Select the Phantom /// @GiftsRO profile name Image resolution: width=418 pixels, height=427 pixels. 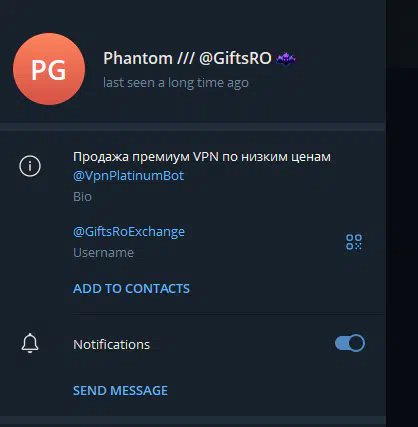(x=187, y=58)
